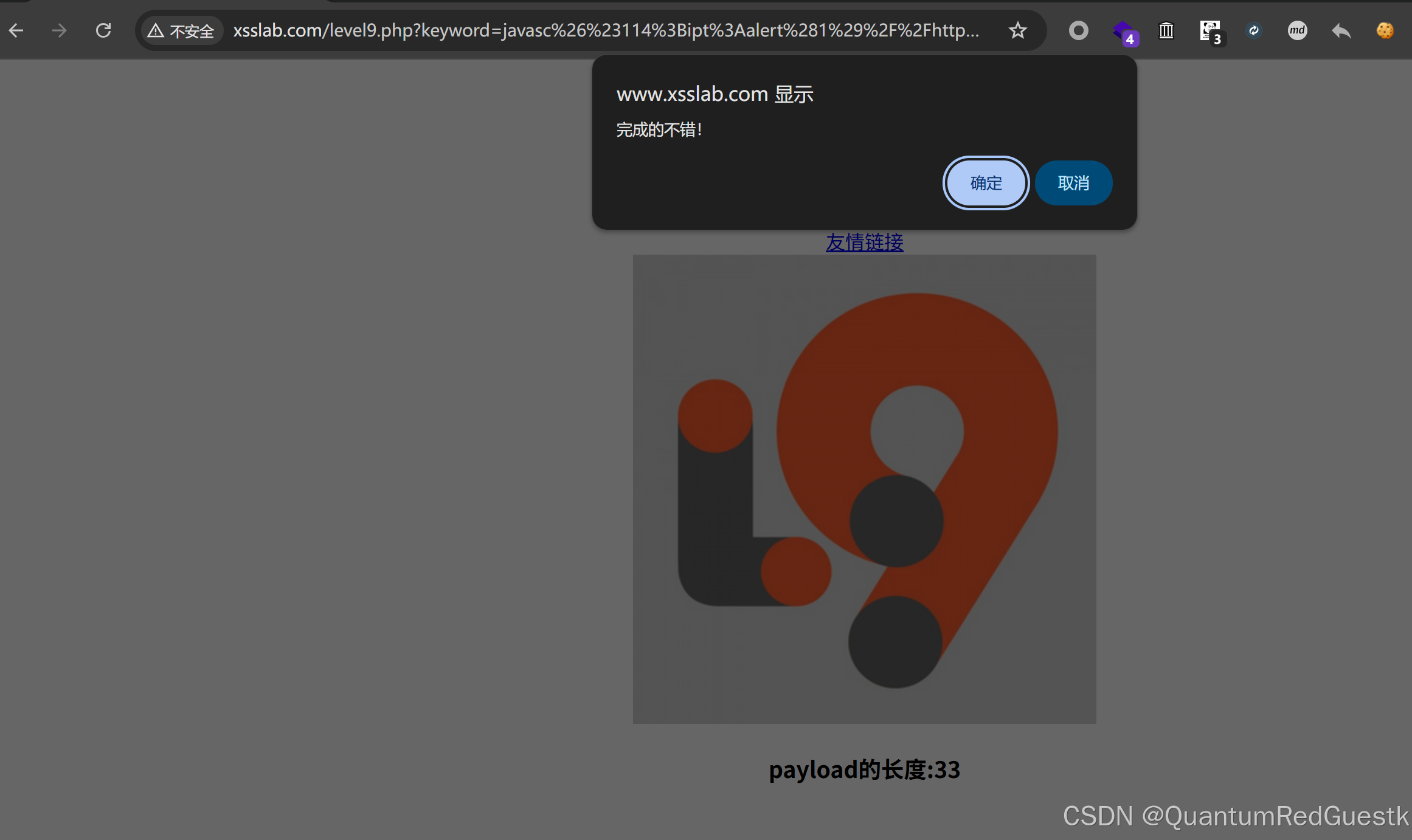Open the cookie editor extension

[1385, 30]
